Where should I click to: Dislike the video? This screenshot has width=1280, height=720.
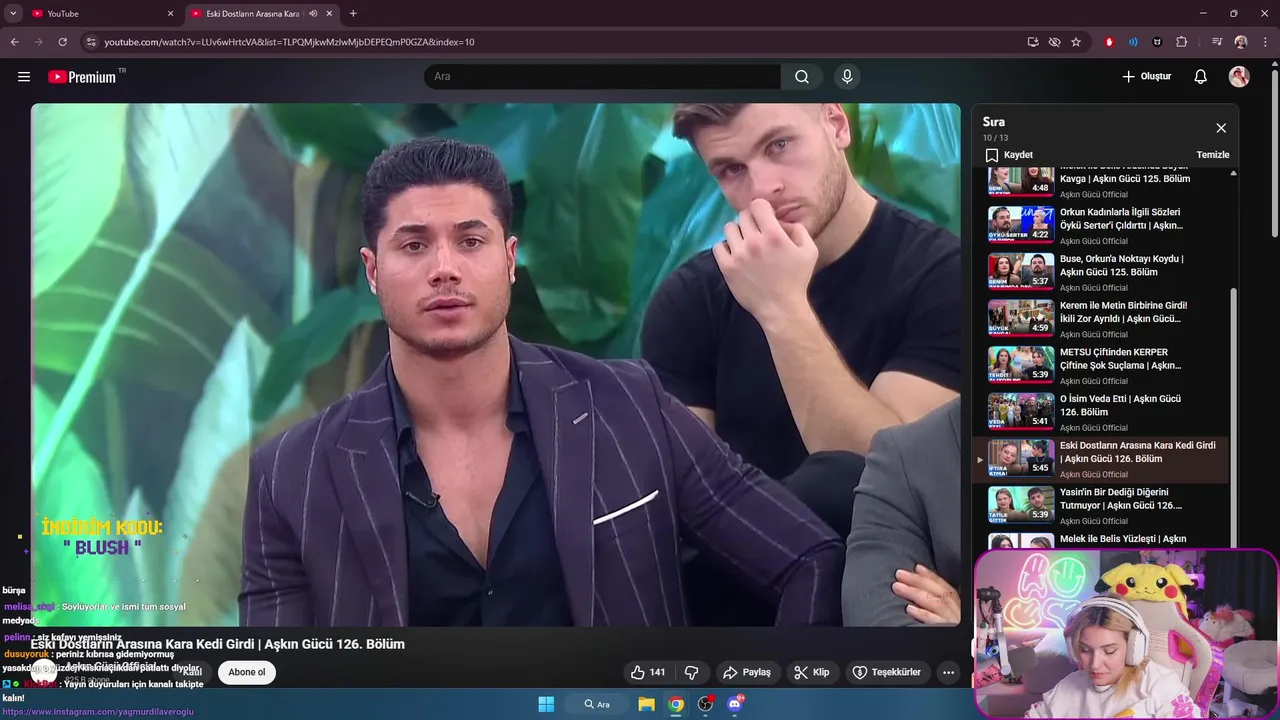pyautogui.click(x=691, y=672)
